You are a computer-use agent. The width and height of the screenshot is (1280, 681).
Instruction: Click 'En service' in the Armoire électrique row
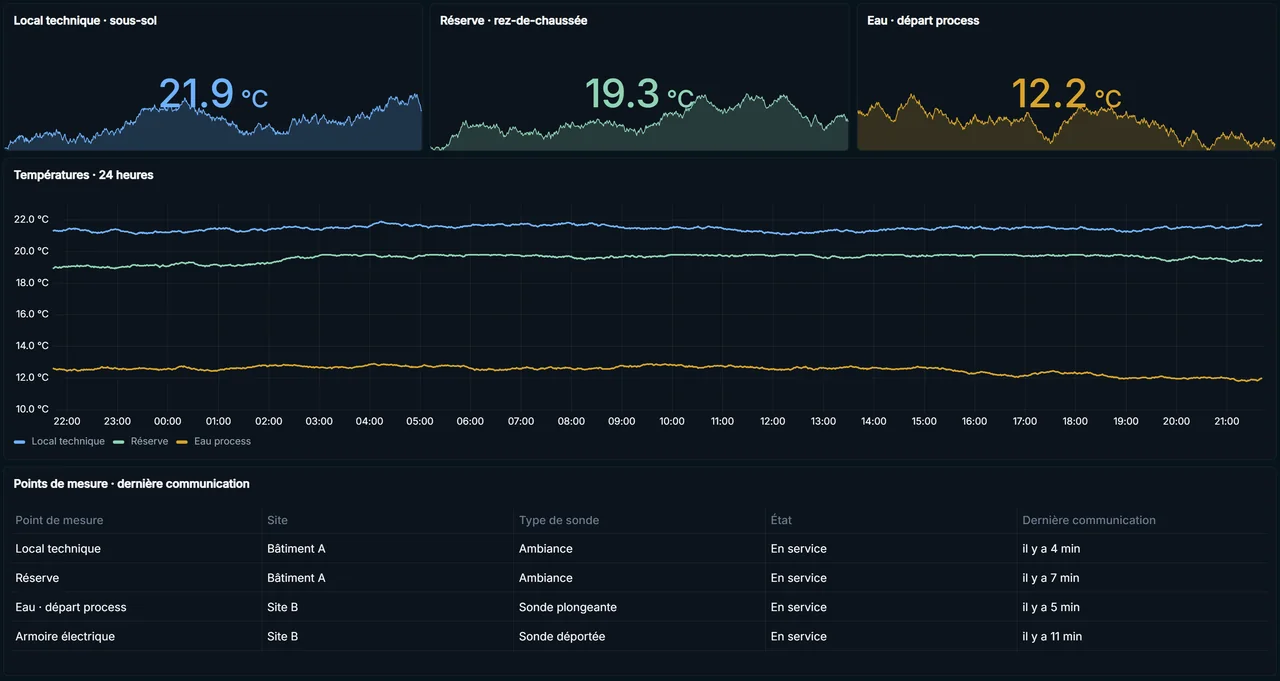click(x=799, y=636)
